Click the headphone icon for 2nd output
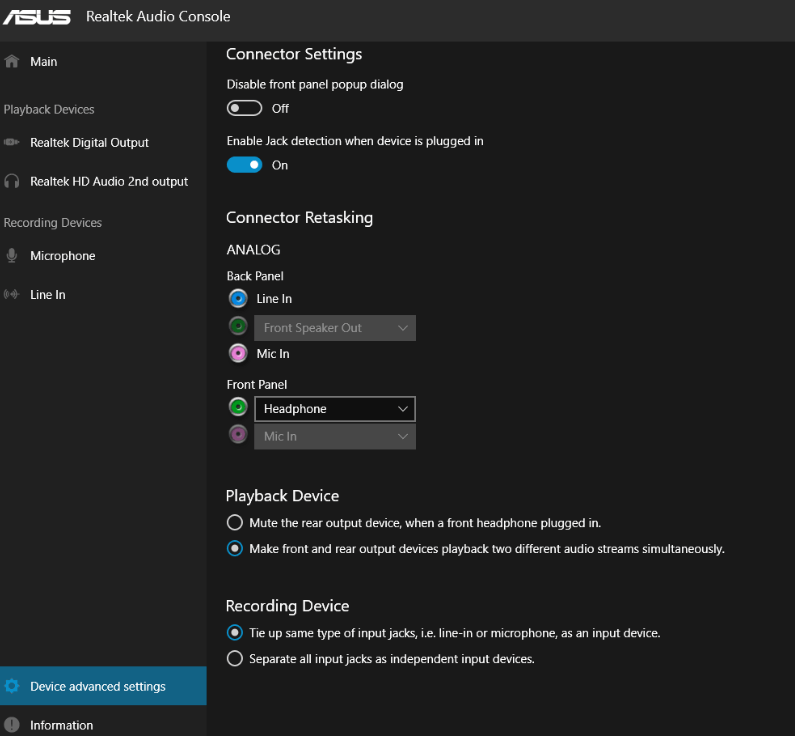The width and height of the screenshot is (795, 738). (x=12, y=181)
